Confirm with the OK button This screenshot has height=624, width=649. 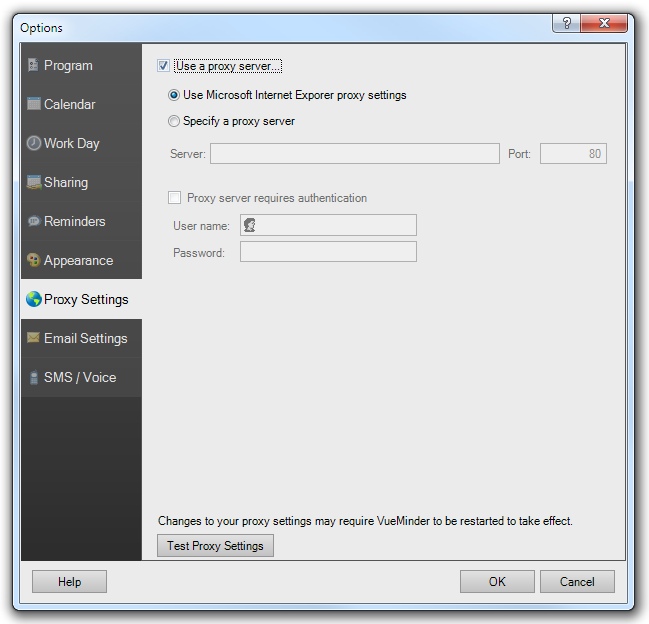click(x=497, y=581)
